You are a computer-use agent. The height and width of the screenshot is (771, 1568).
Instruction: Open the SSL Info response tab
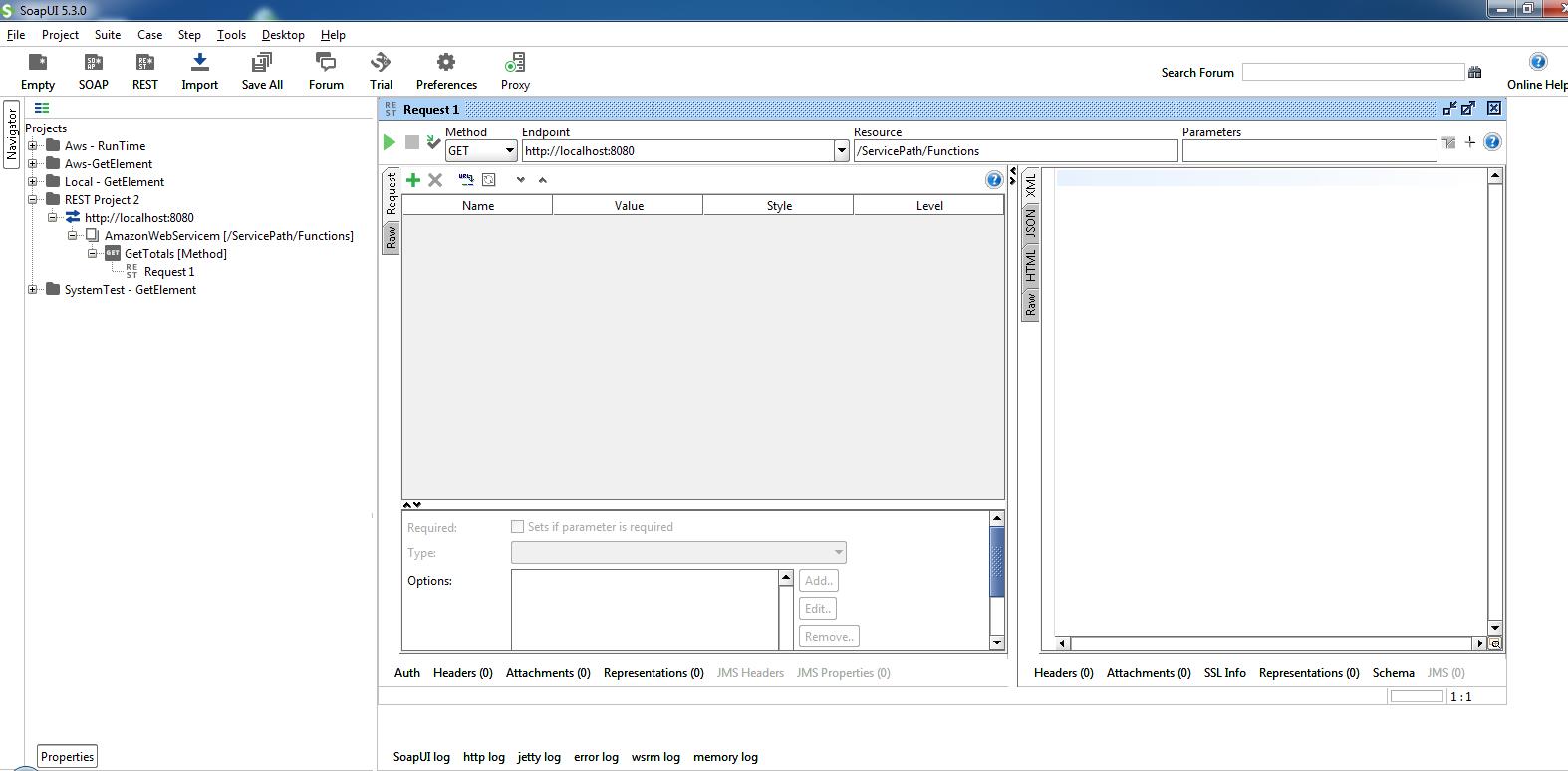(x=1224, y=673)
